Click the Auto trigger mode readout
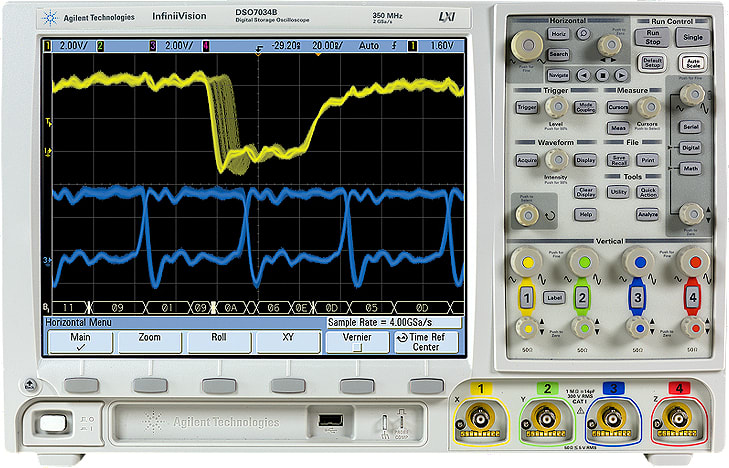Image resolution: width=729 pixels, height=468 pixels. coord(369,46)
